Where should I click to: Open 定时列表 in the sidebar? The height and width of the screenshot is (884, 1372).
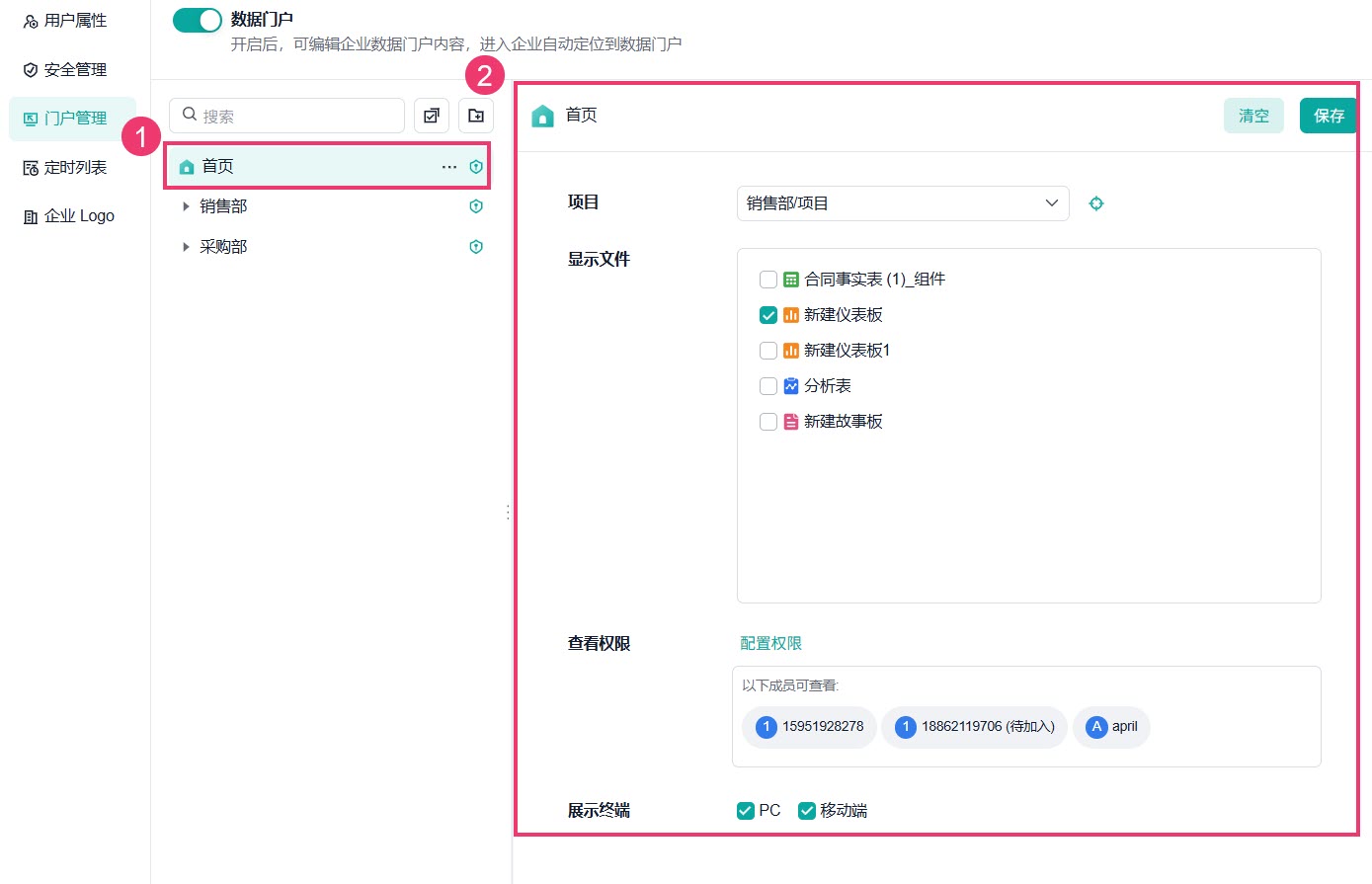(65, 168)
